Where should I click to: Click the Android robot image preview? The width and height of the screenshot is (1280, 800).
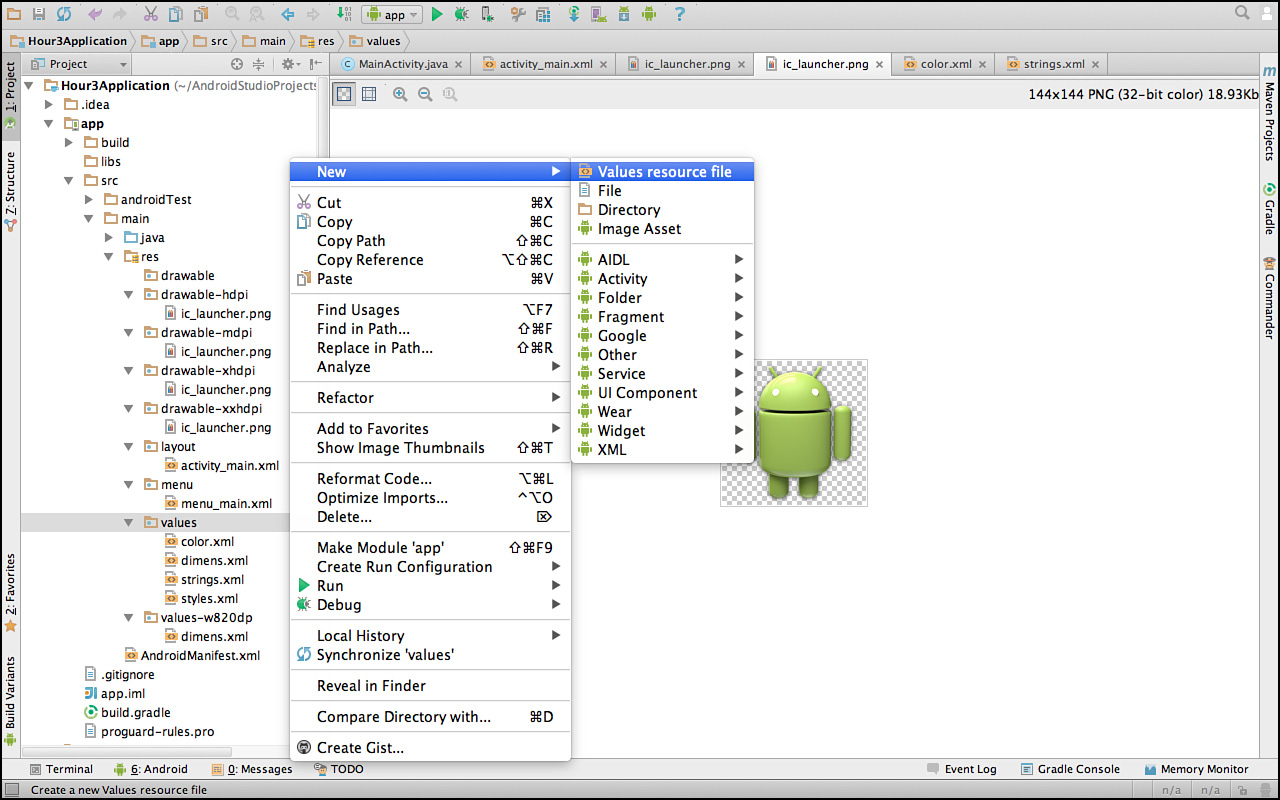click(x=794, y=433)
